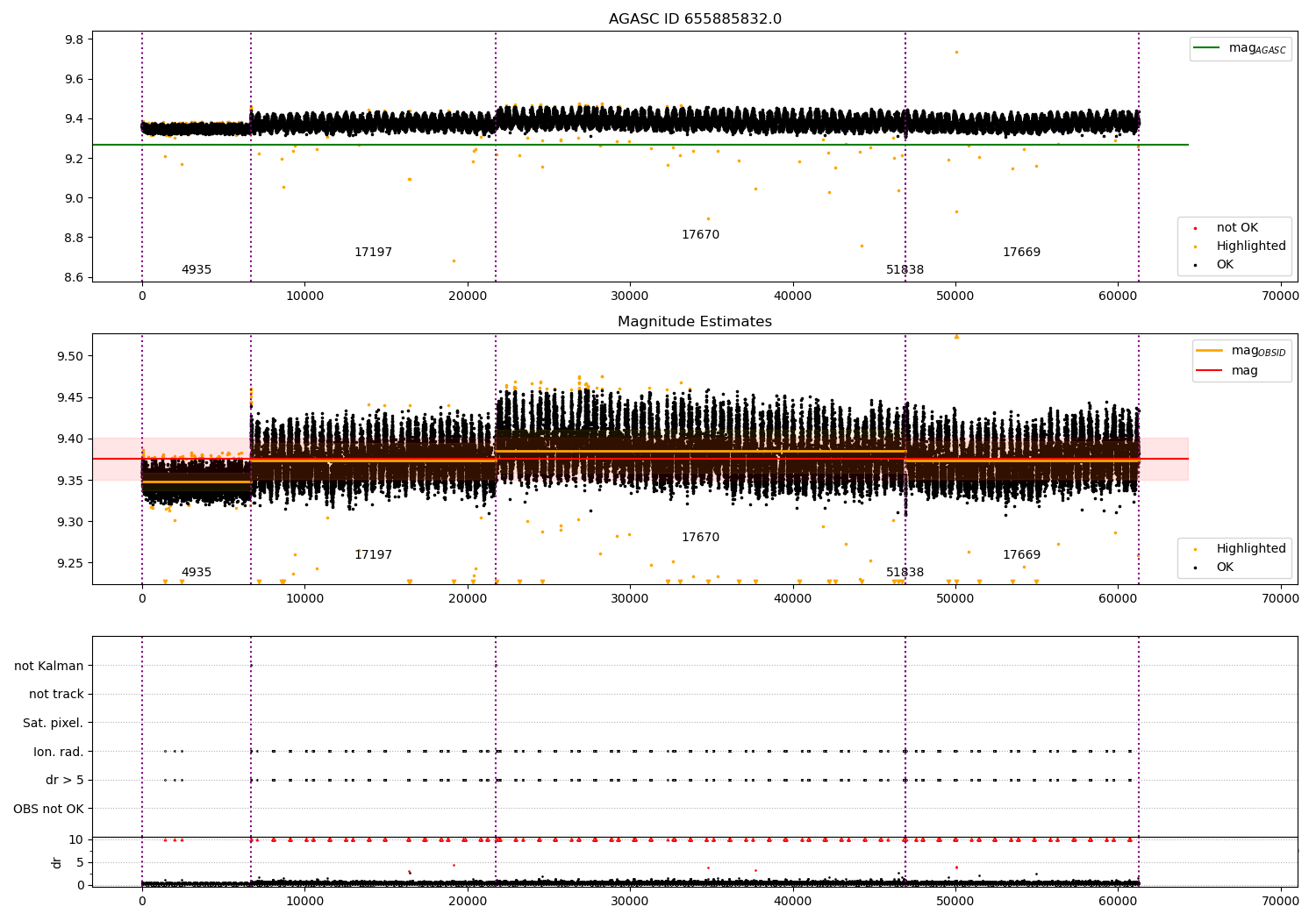Click obsid label 17197 in AGASC ID plot
Screen dimensions: 1316x921
(373, 253)
